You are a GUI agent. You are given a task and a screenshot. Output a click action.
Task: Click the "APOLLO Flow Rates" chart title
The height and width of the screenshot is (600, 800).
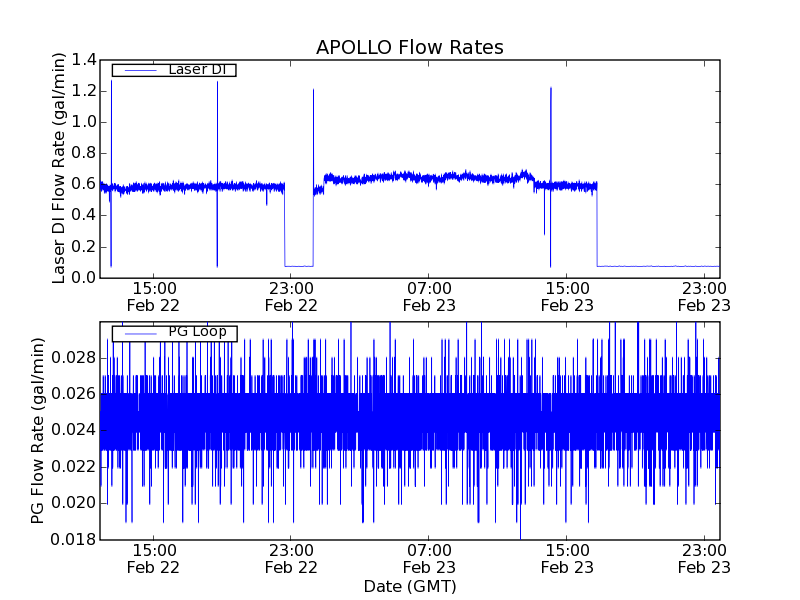pyautogui.click(x=410, y=47)
